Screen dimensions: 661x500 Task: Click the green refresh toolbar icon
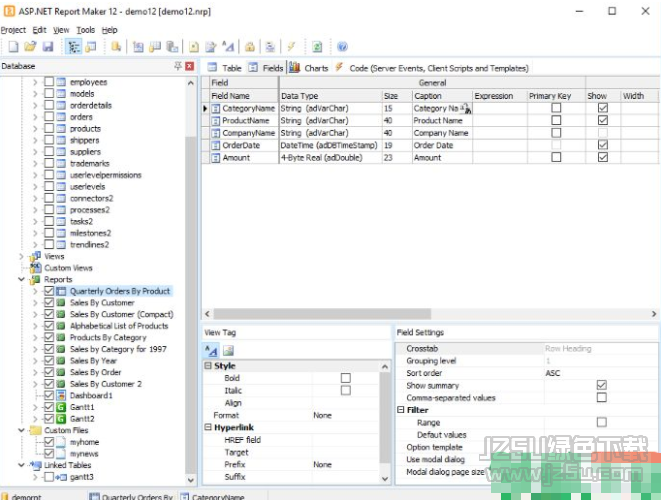[x=317, y=46]
